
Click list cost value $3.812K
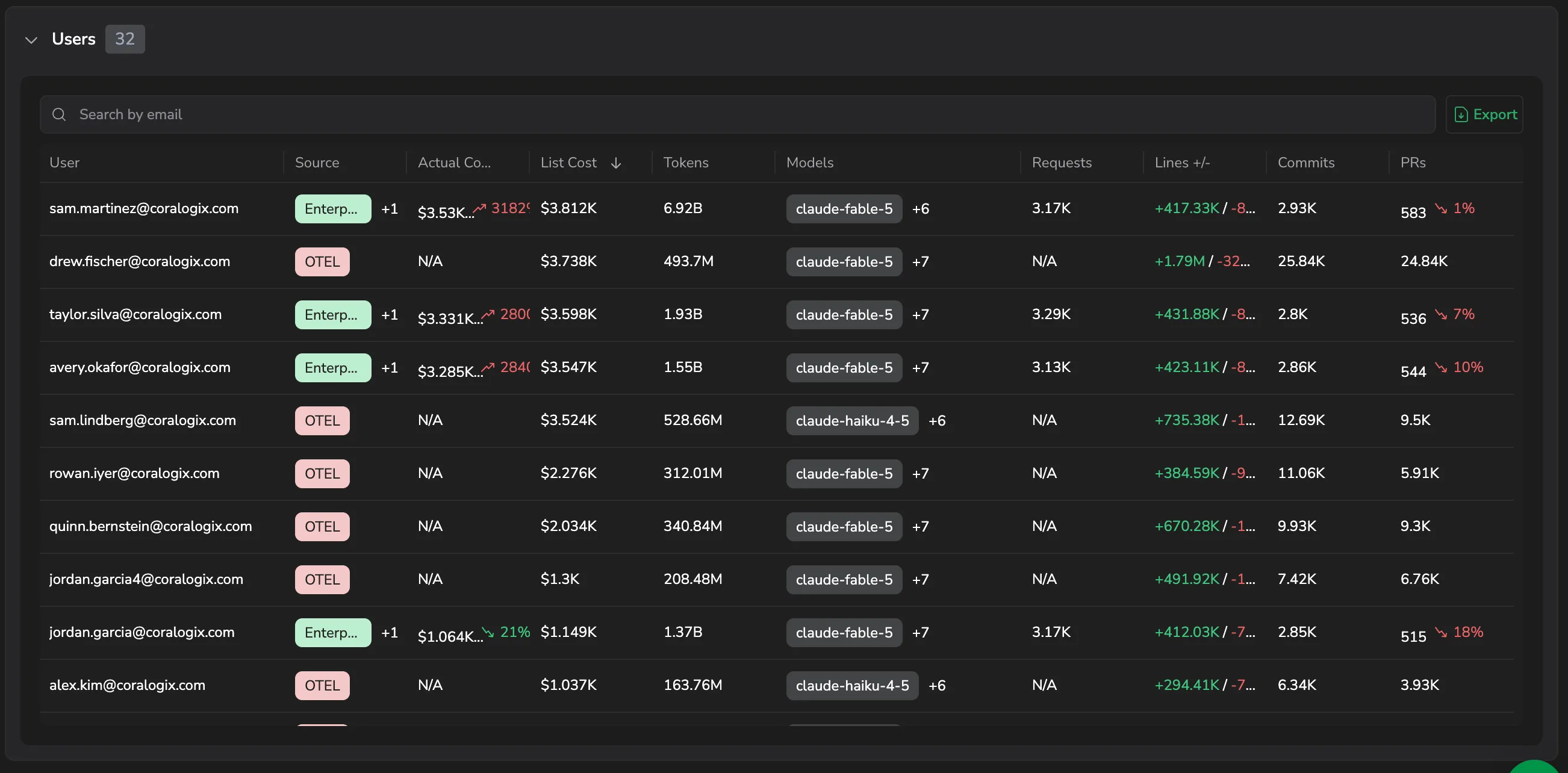point(568,208)
